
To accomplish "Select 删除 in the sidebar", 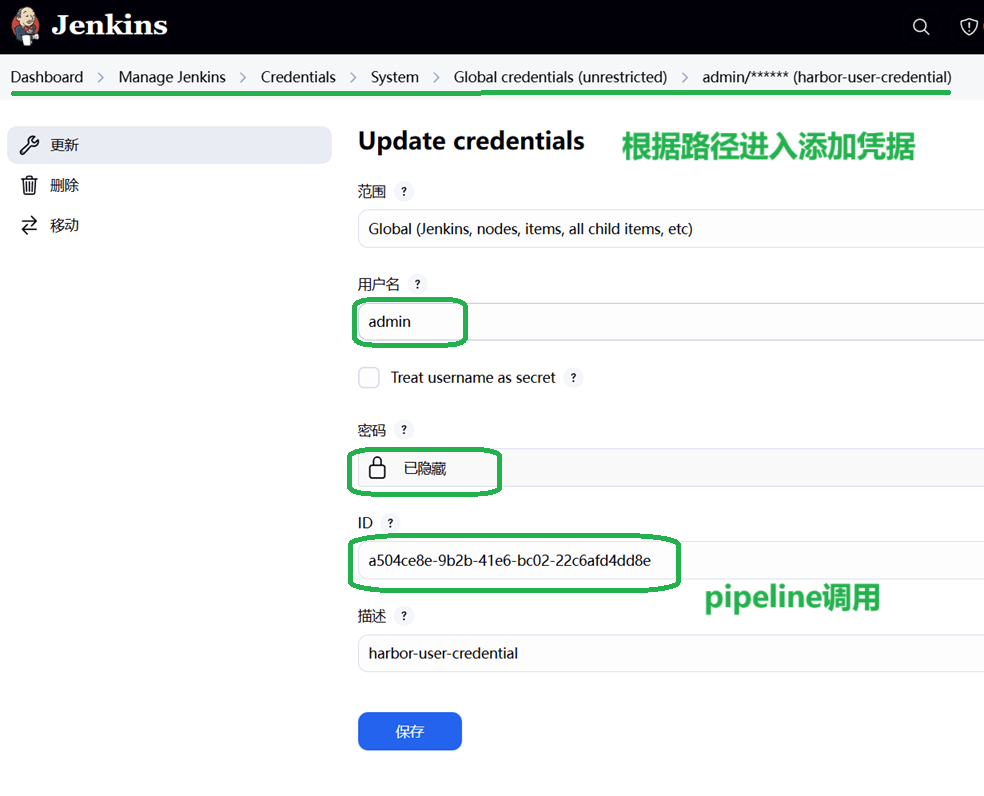I will 169,185.
